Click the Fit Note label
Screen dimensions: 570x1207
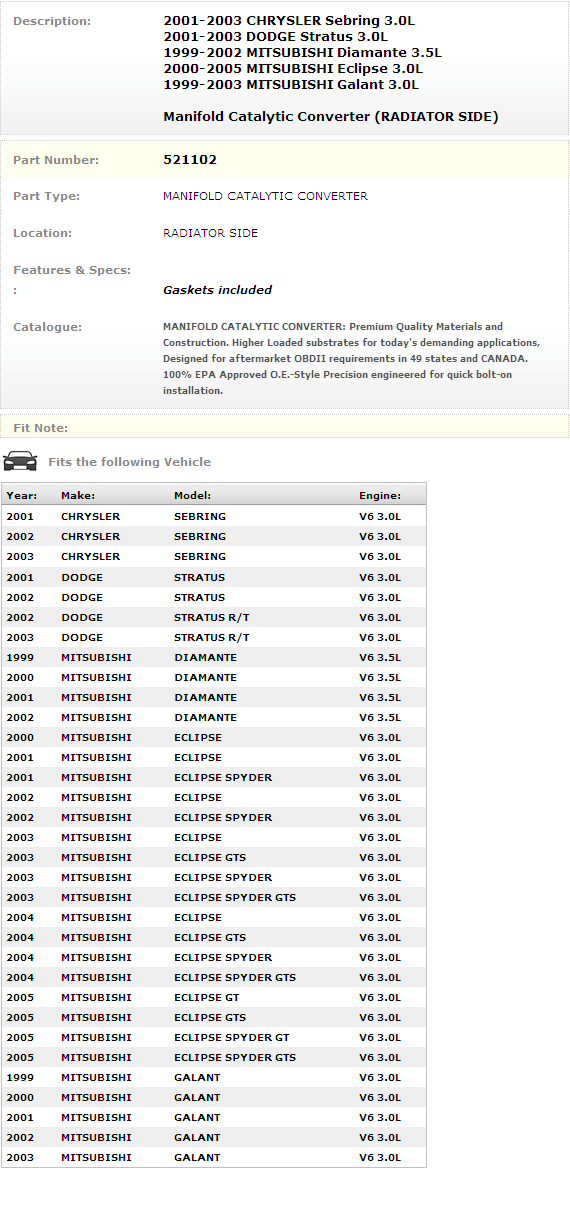[x=40, y=428]
